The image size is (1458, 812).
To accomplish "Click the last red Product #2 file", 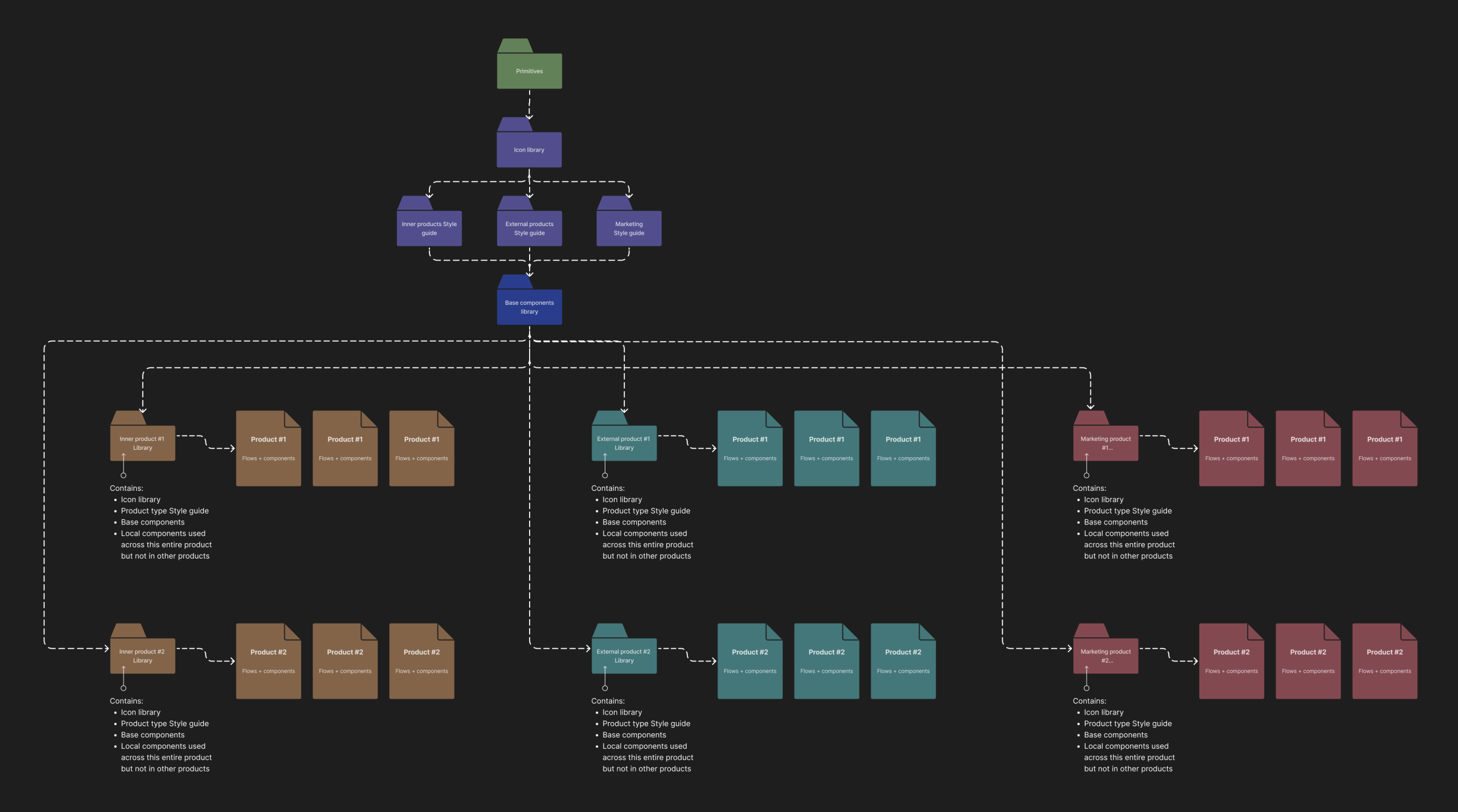I will pos(1385,662).
